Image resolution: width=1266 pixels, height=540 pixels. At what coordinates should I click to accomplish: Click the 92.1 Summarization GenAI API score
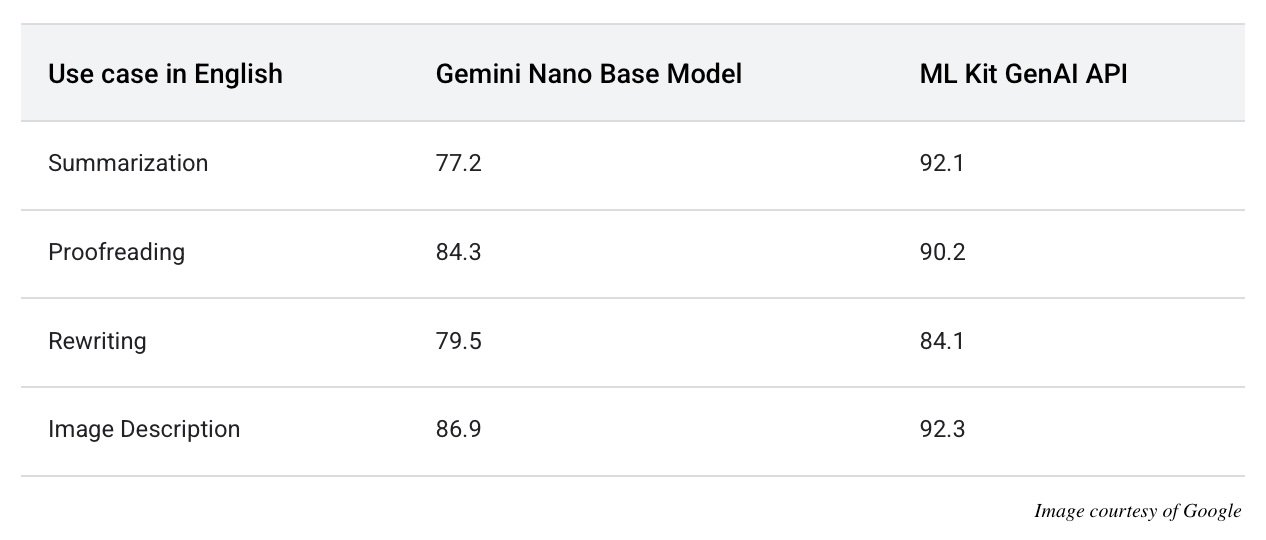[x=942, y=163]
